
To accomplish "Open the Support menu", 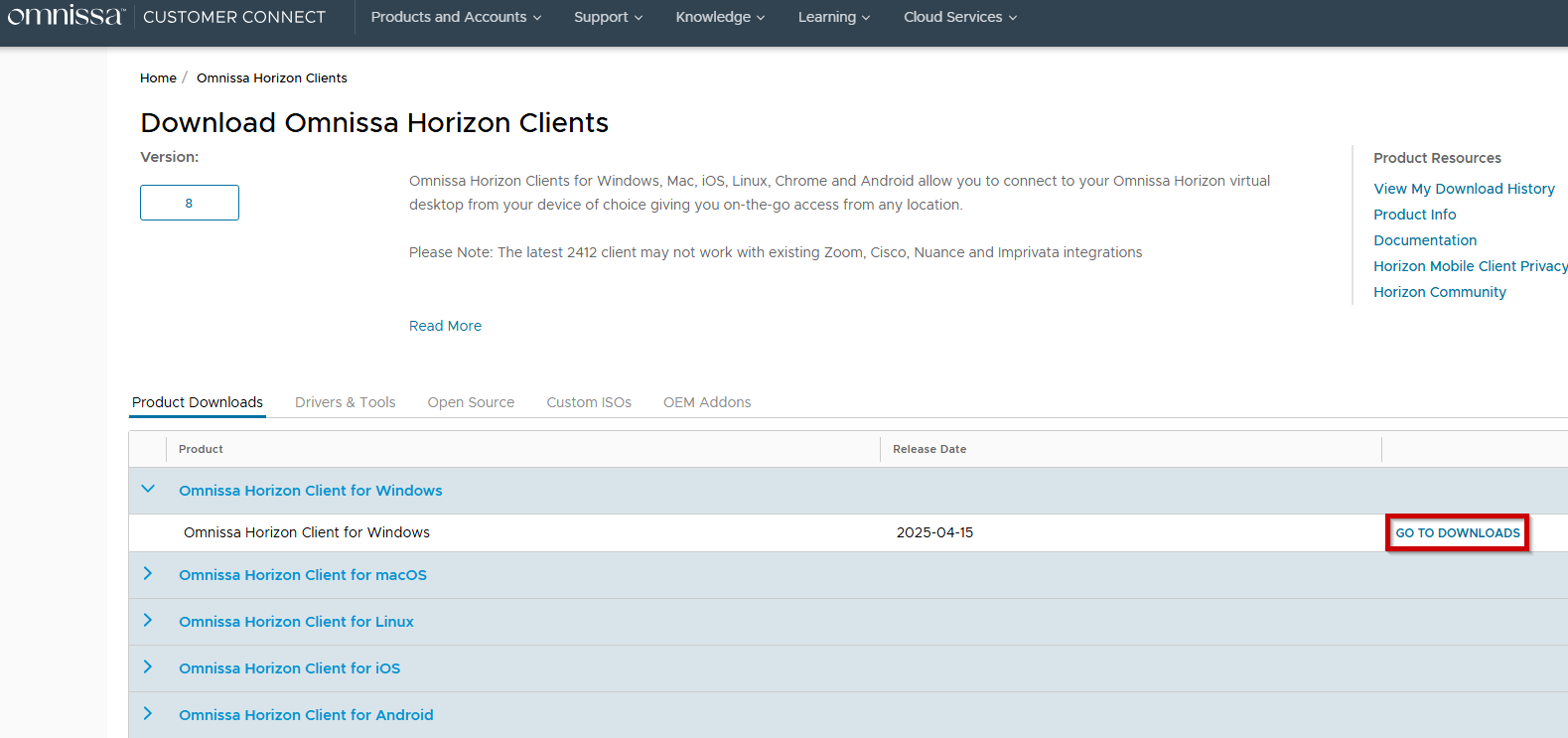I will (608, 17).
